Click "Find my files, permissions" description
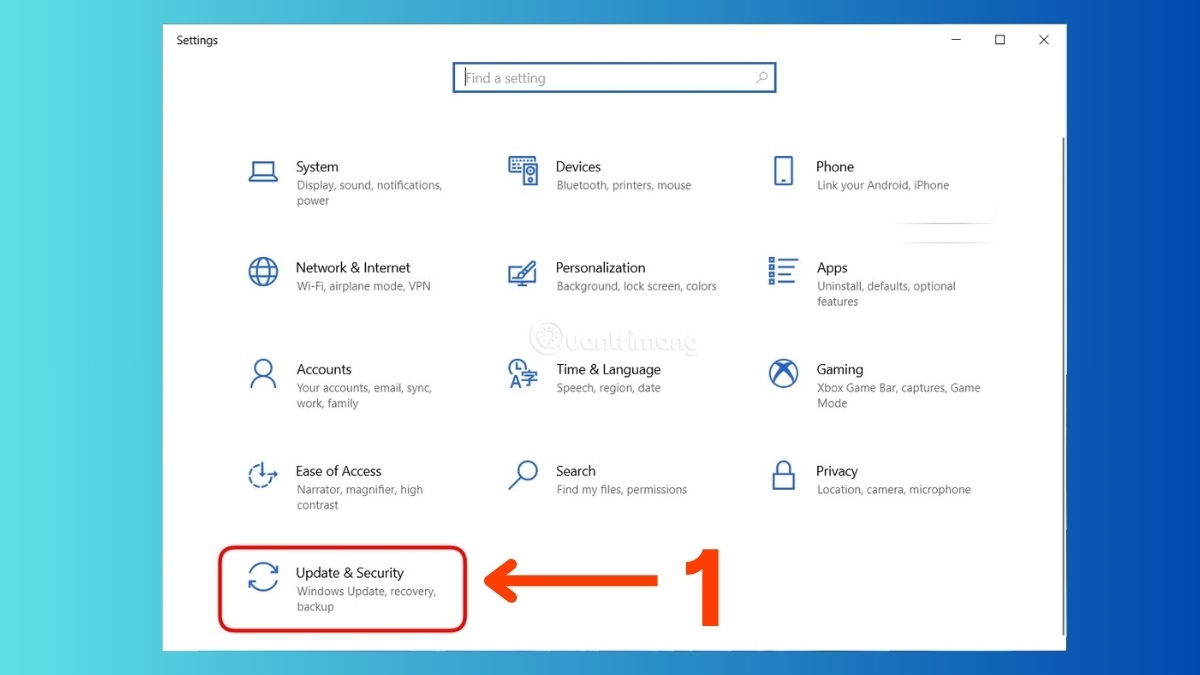 pos(622,490)
